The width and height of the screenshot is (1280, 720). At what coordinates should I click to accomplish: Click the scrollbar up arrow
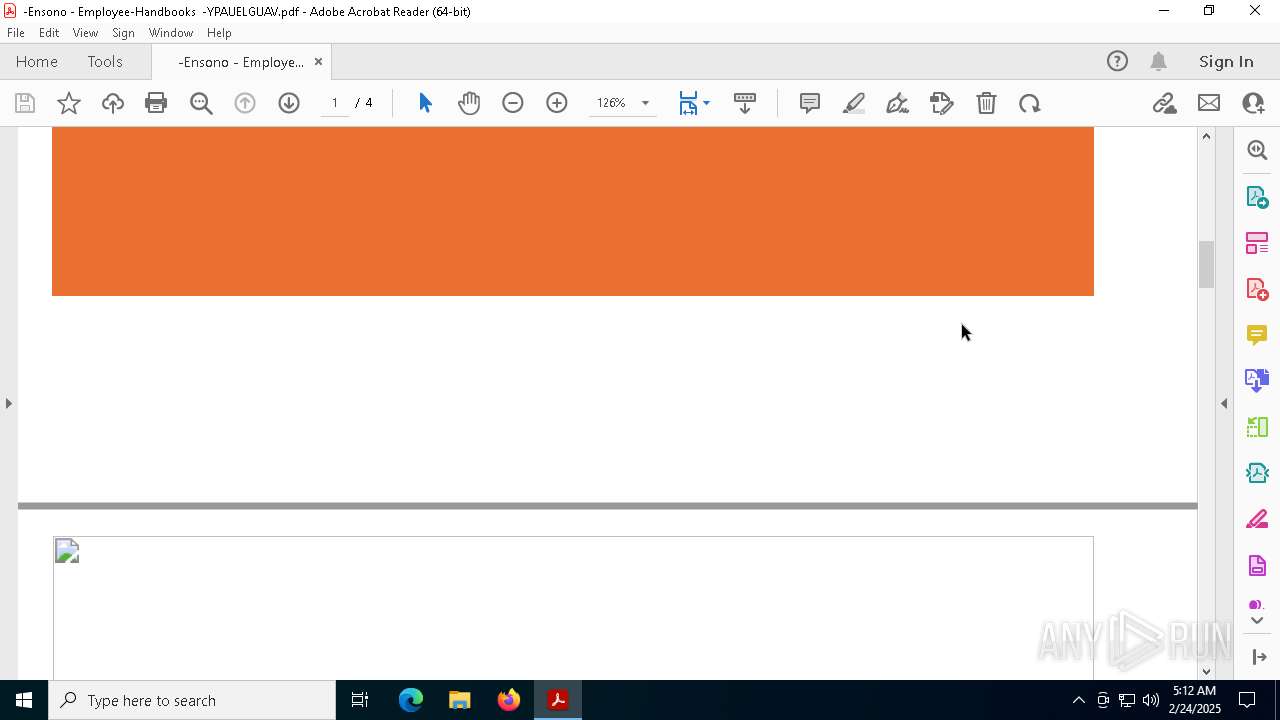[x=1206, y=136]
